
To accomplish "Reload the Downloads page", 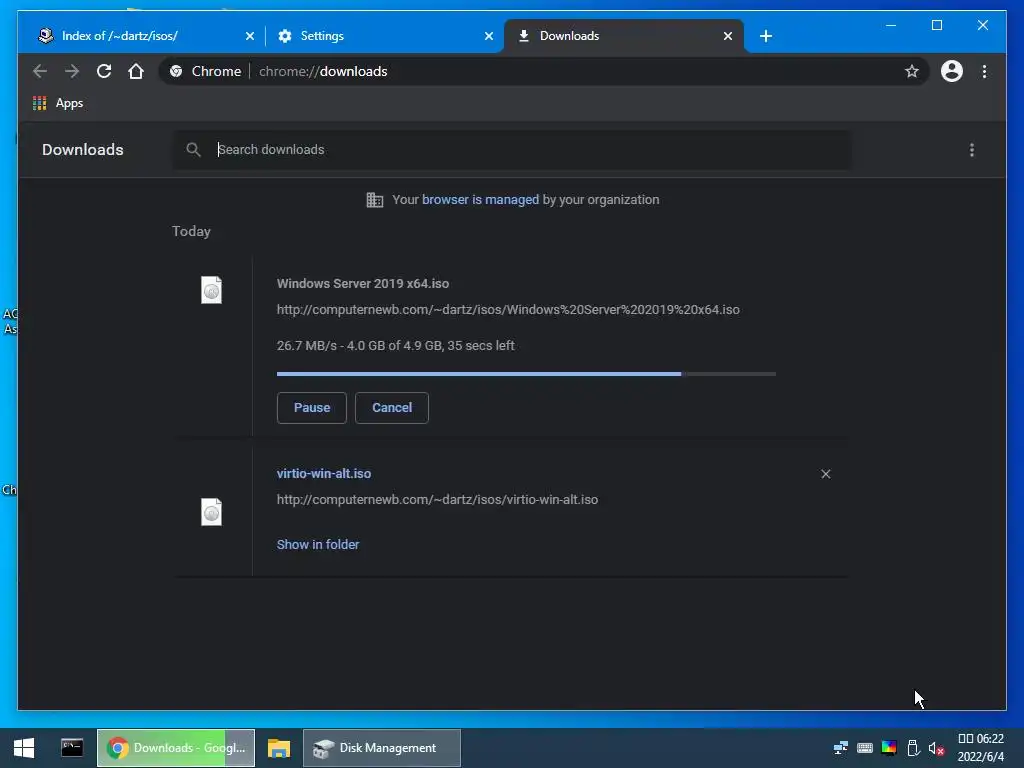I will pos(104,71).
